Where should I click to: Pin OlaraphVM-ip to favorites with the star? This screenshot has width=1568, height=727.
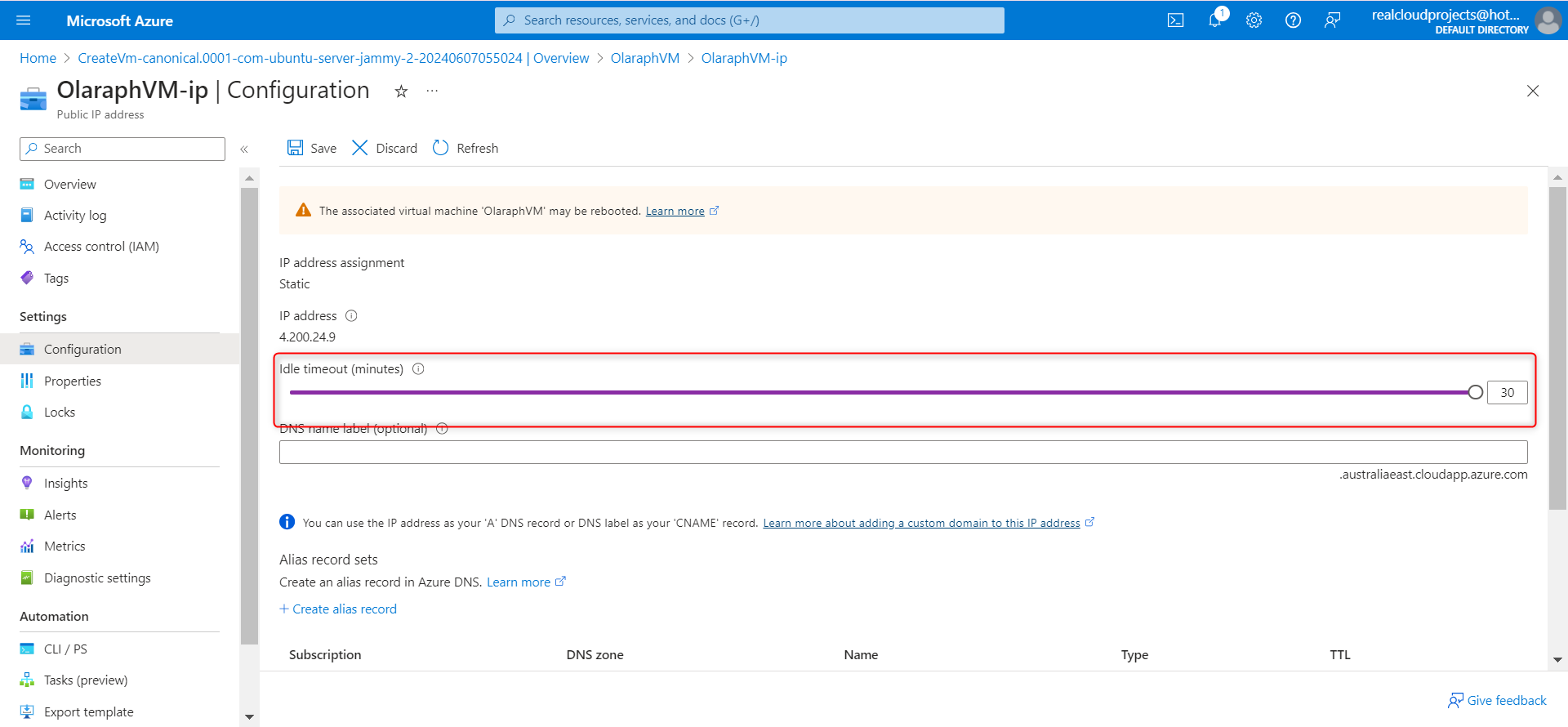401,91
